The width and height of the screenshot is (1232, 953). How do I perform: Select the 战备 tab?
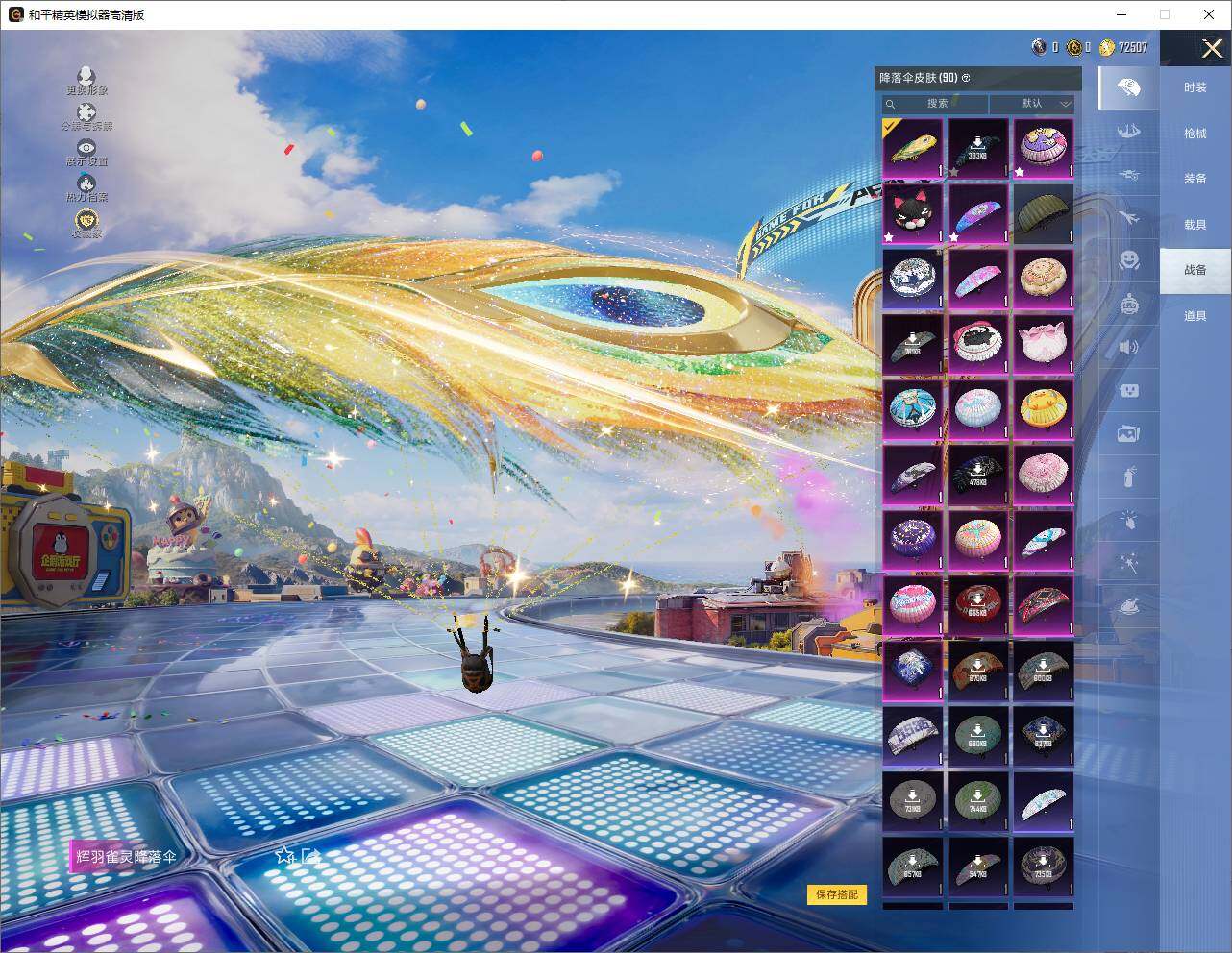click(1195, 270)
